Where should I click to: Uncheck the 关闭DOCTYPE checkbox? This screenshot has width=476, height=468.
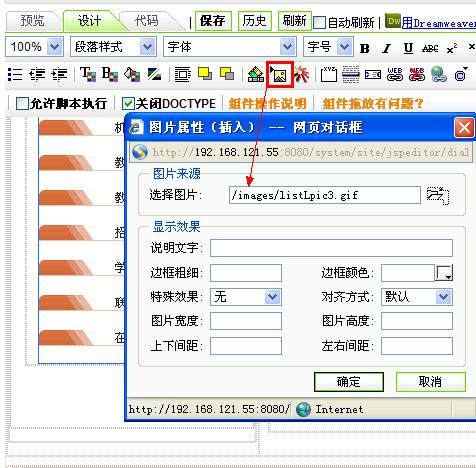pos(128,104)
